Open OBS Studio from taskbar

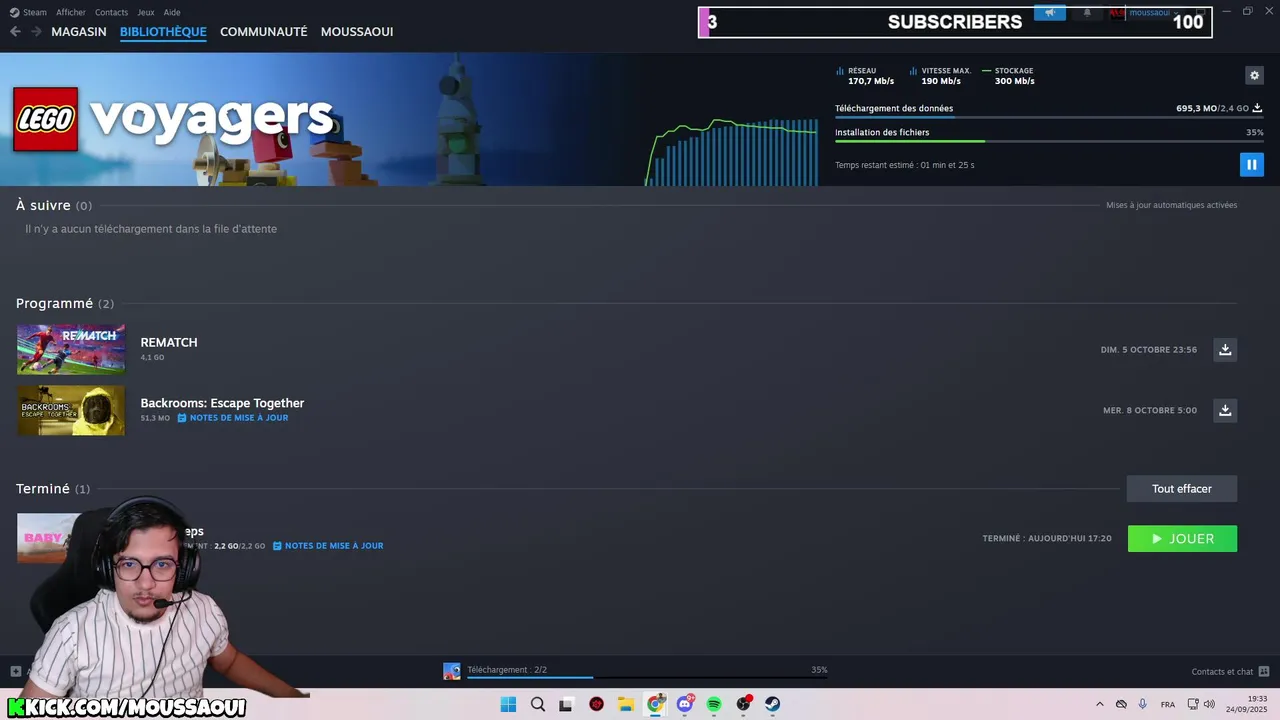(744, 704)
